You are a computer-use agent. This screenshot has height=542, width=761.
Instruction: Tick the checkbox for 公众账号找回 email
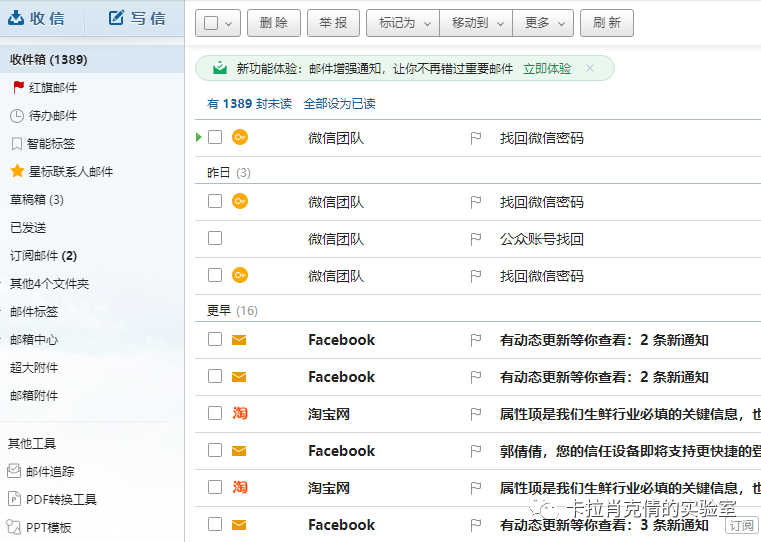click(x=215, y=239)
